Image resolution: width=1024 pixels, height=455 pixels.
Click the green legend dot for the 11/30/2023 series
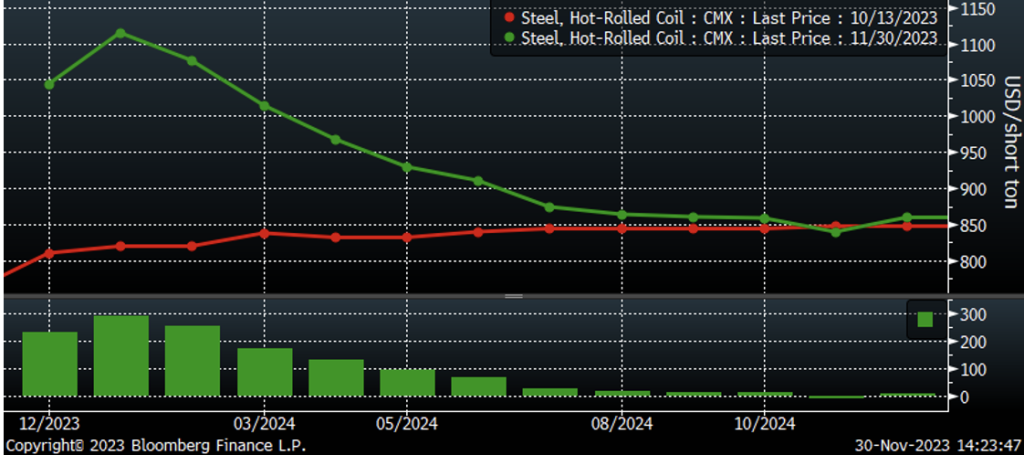[509, 38]
